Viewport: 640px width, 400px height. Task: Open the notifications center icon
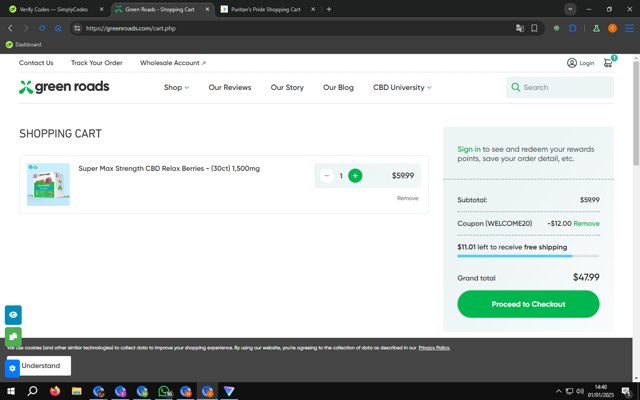626,391
